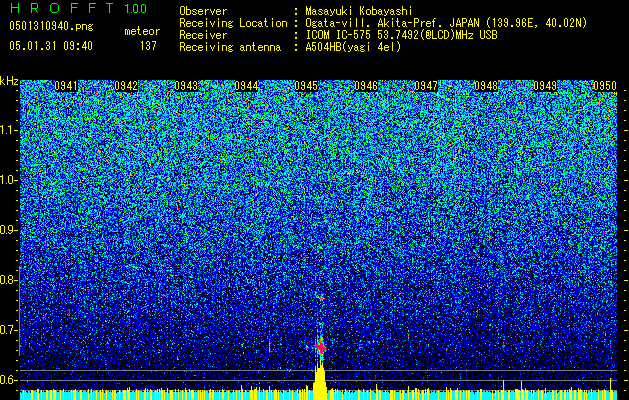Click the meteor label
Viewport: 629px width, 400px height.
(142, 31)
